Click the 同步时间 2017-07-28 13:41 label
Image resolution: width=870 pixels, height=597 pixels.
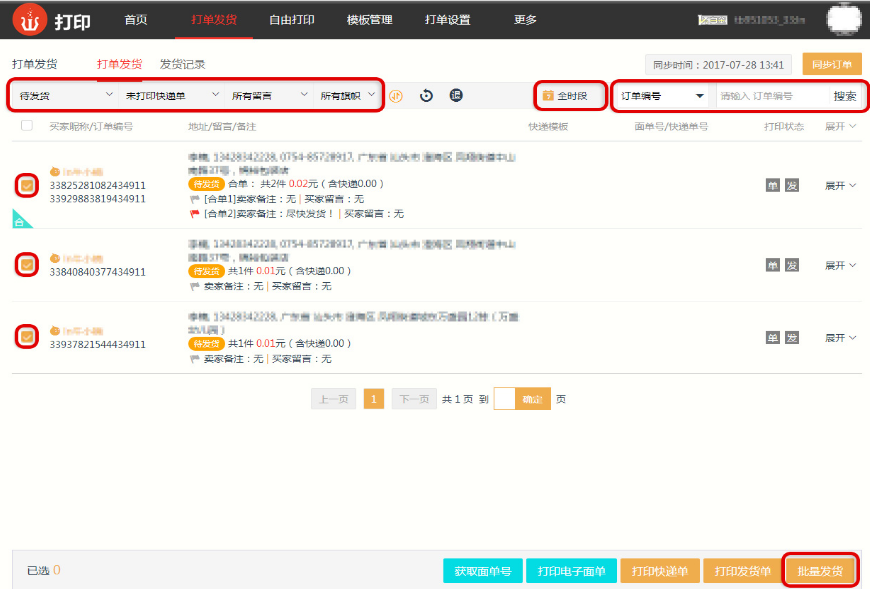718,65
